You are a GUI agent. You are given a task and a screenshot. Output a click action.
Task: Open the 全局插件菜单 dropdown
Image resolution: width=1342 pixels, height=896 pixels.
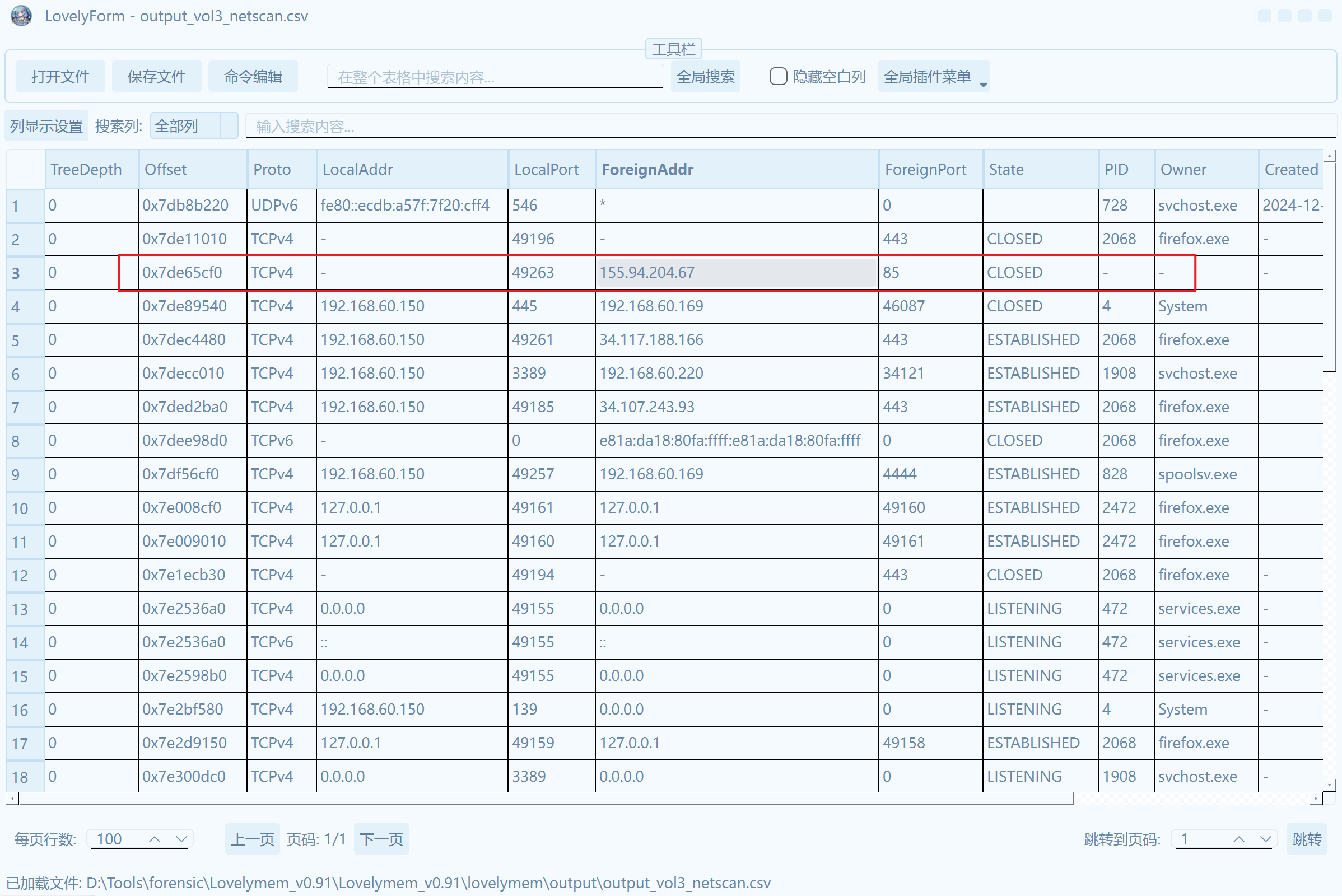coord(933,77)
